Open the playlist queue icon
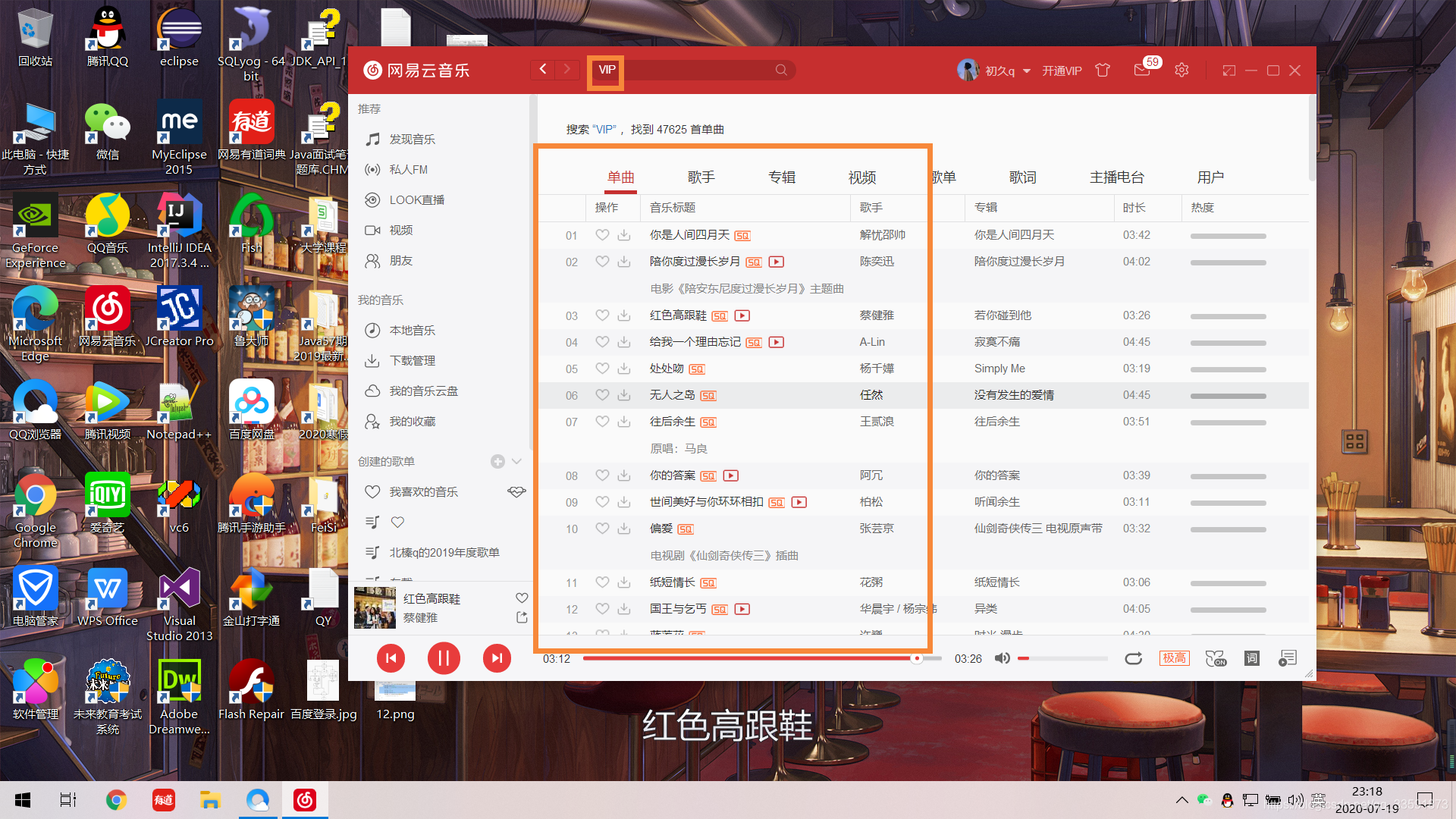 point(1288,658)
